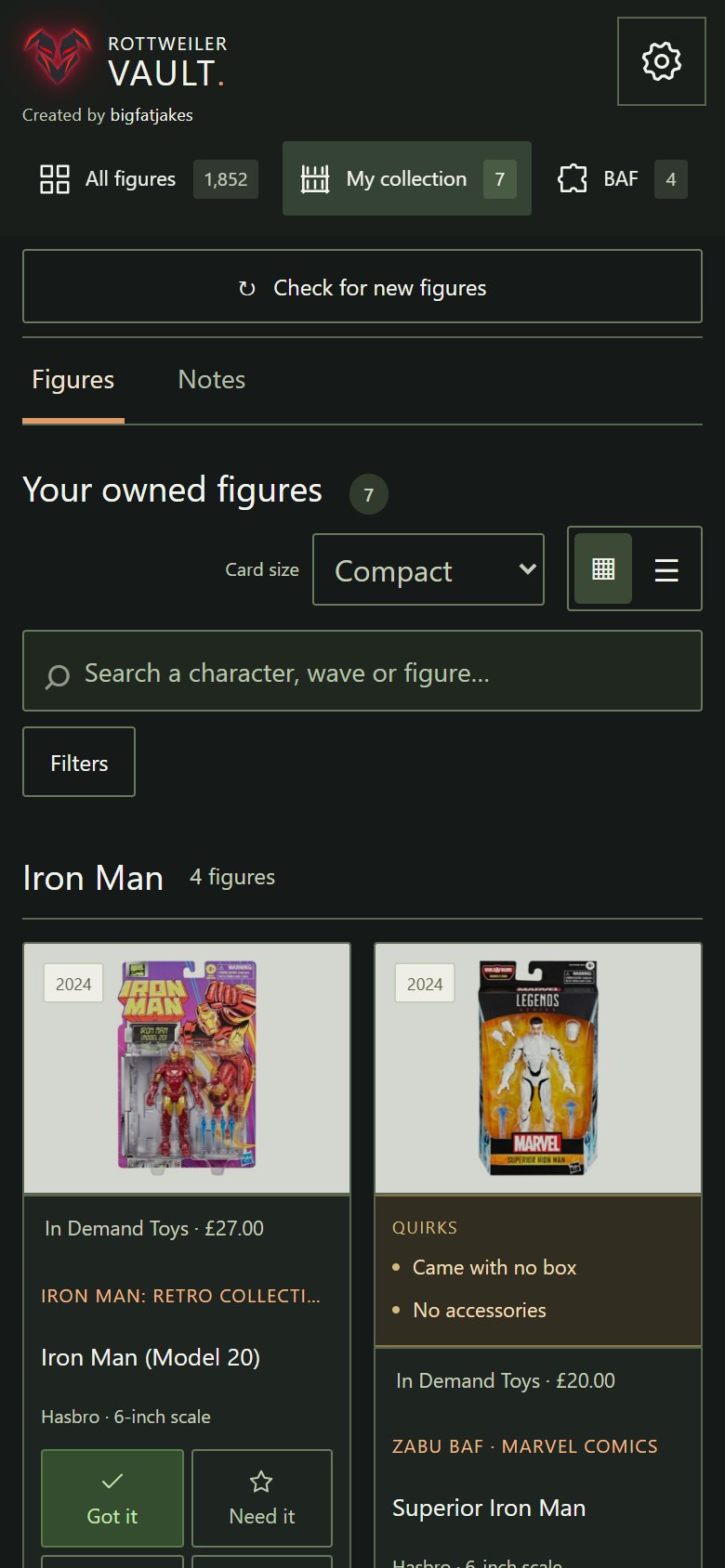Open the Card size Compact dropdown
Viewport: 725px width, 1568px height.
point(428,569)
